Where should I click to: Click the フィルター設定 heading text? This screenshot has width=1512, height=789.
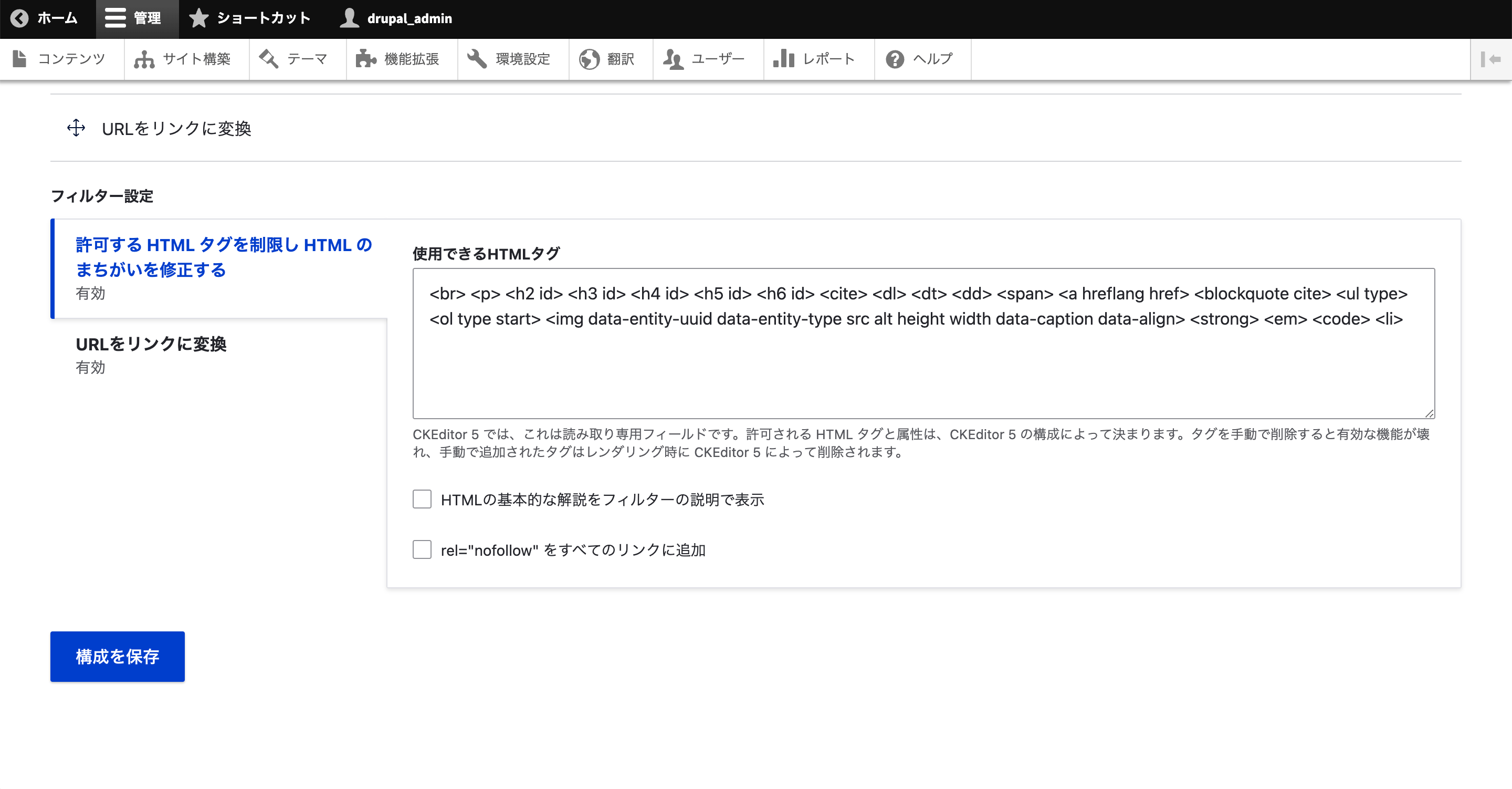pos(101,195)
